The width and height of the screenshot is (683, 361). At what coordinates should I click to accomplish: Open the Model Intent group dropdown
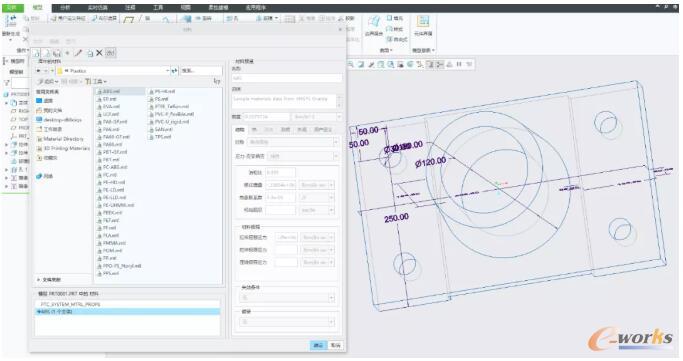tap(423, 51)
